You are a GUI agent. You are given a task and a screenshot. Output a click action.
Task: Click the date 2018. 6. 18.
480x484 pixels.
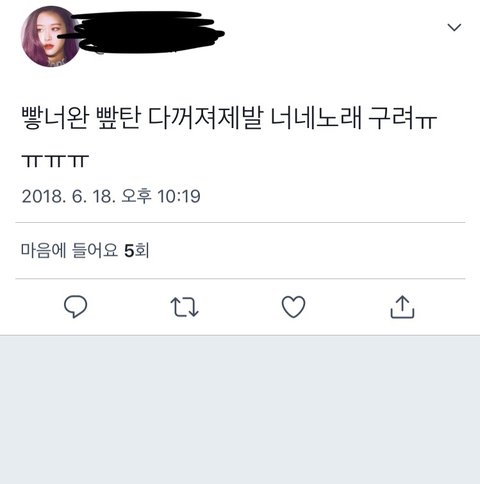[69, 196]
